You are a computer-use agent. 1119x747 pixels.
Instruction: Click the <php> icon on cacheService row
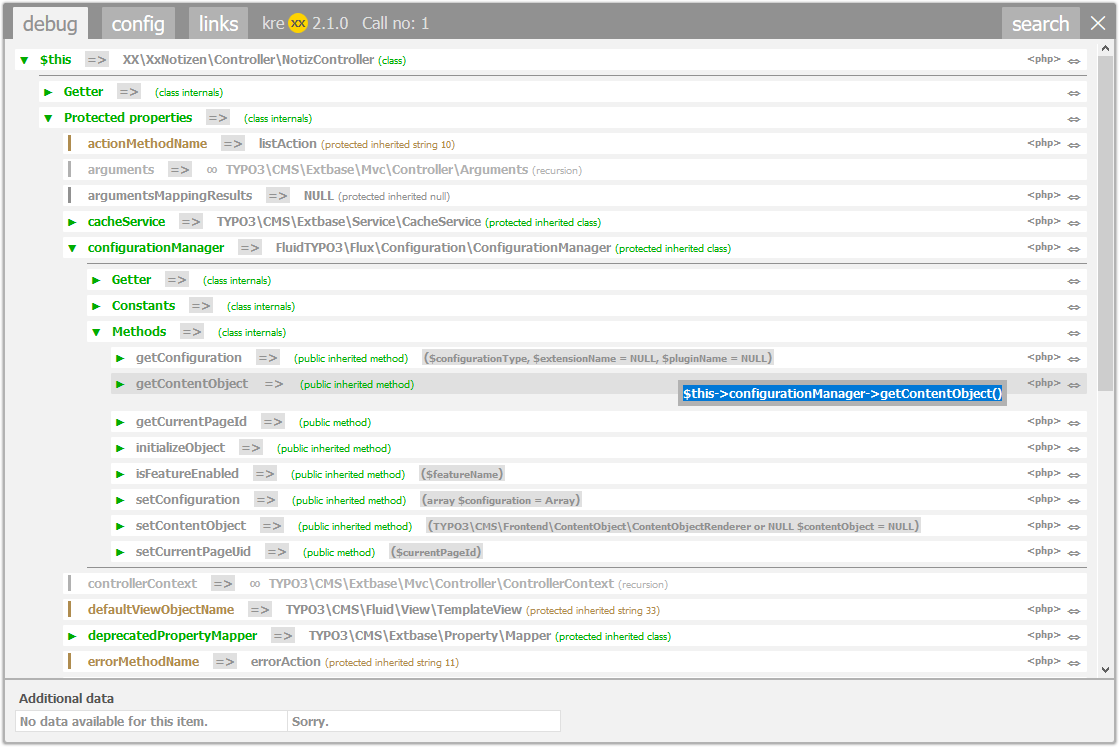(x=1043, y=221)
